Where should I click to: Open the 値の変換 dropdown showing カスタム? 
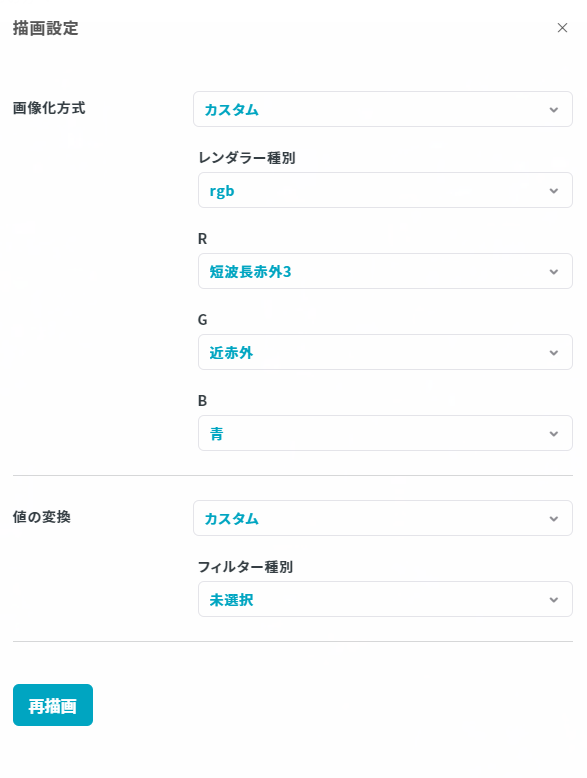click(383, 518)
